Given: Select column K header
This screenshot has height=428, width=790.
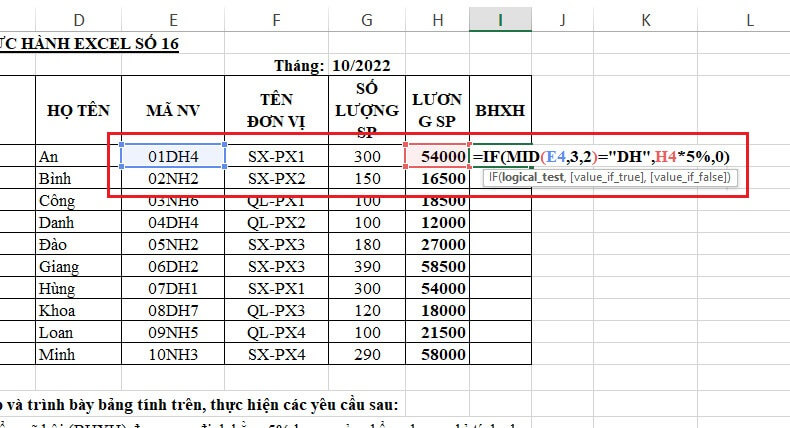Looking at the screenshot, I should pos(645,20).
